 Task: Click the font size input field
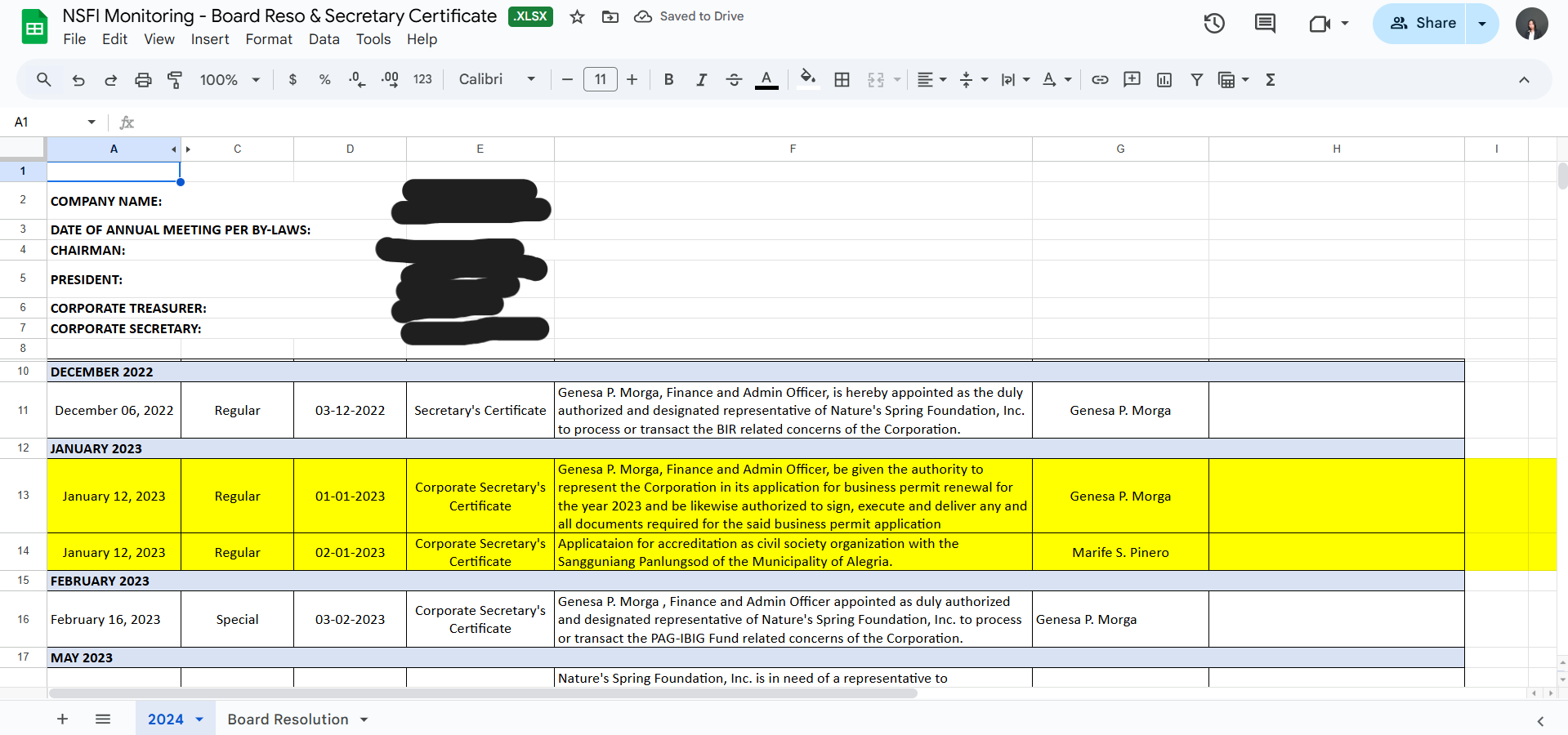pos(601,79)
